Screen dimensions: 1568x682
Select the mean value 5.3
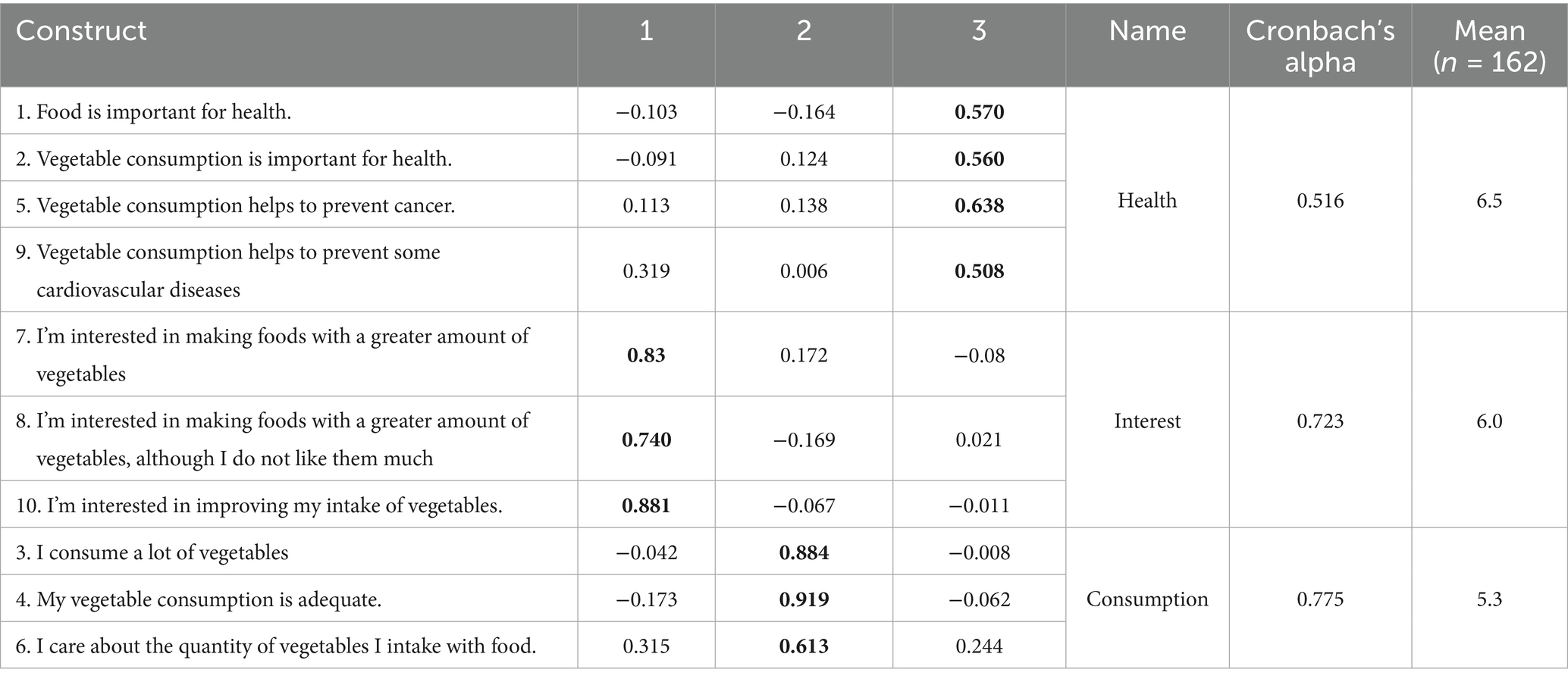pyautogui.click(x=1489, y=599)
